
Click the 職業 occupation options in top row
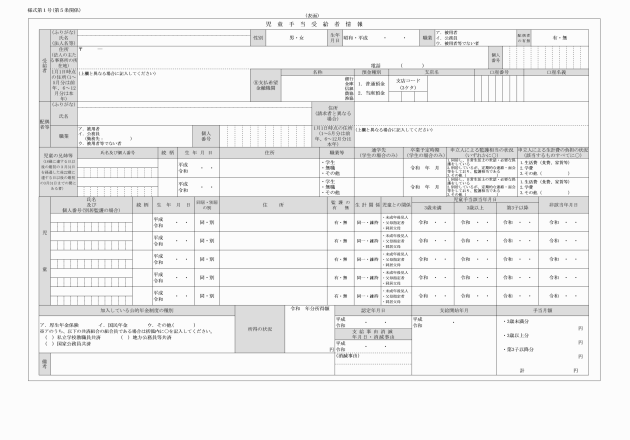click(474, 38)
